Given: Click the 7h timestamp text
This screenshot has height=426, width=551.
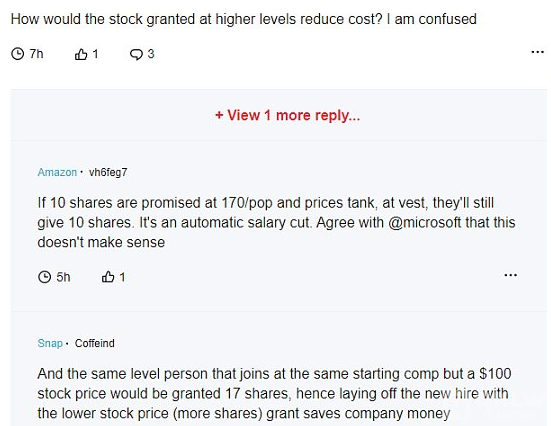Looking at the screenshot, I should pos(36,54).
